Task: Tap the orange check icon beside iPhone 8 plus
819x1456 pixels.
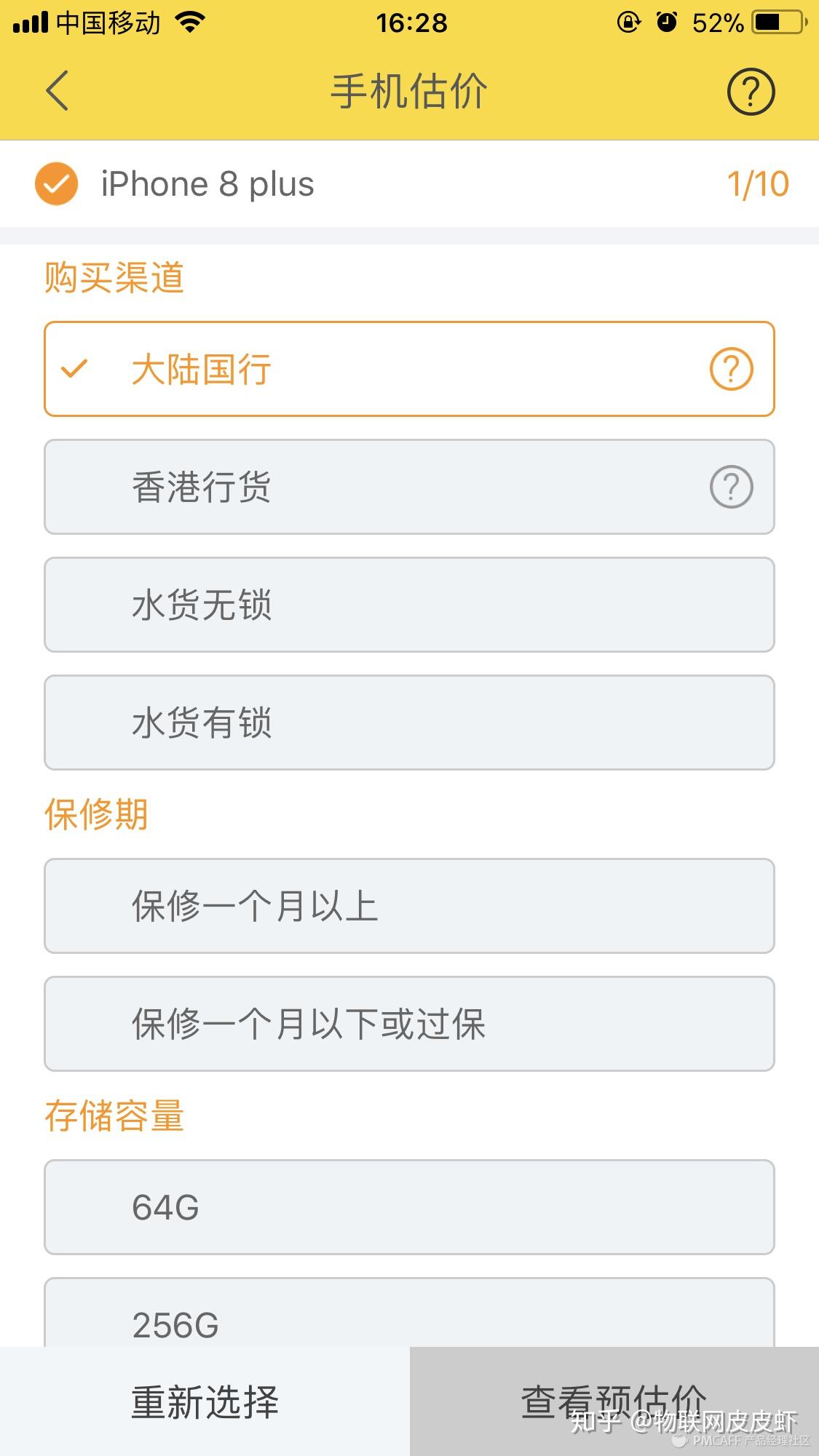Action: pos(56,184)
